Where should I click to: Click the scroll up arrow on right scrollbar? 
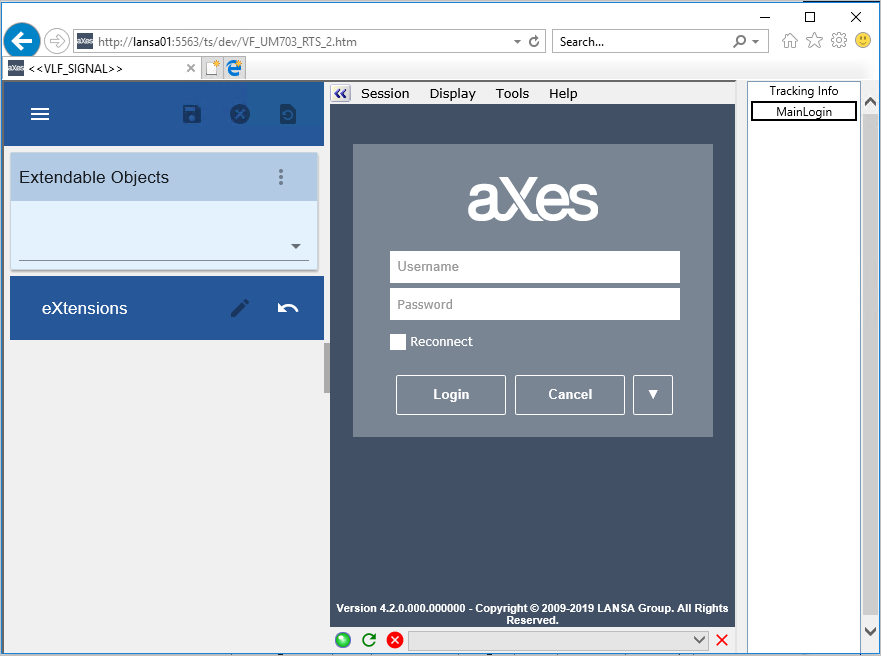(870, 102)
